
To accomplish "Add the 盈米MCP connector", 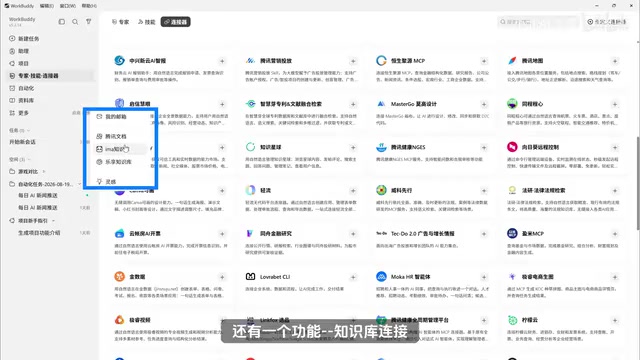I will [x=615, y=234].
